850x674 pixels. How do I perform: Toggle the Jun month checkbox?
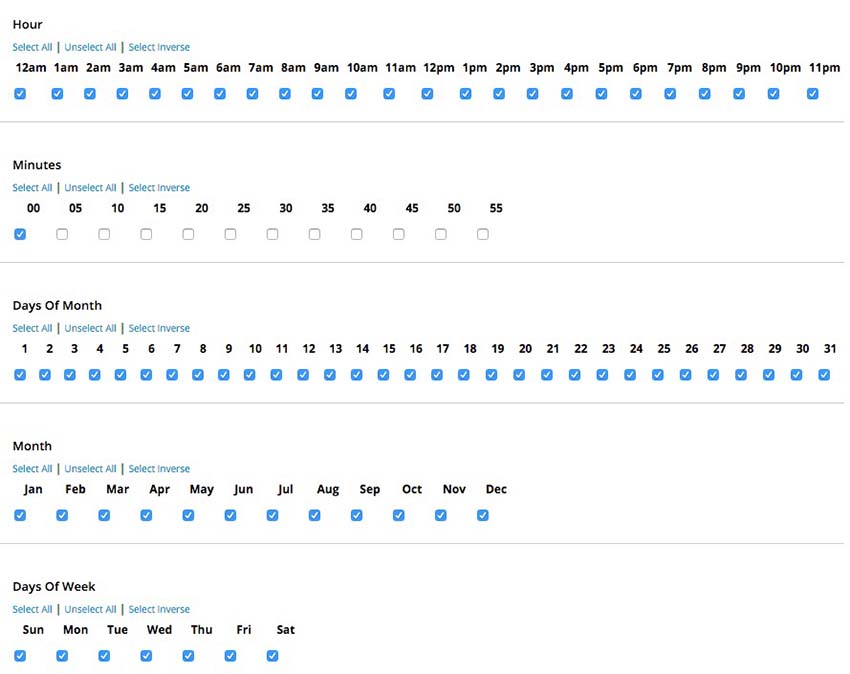tap(230, 515)
